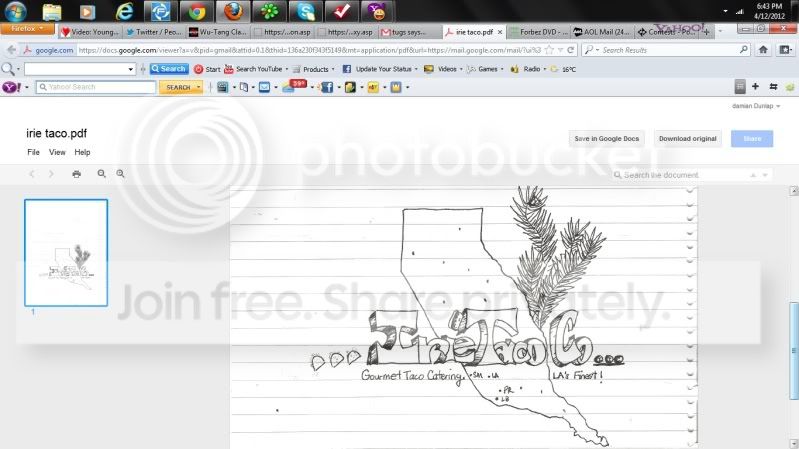Open the File menu

(x=33, y=152)
